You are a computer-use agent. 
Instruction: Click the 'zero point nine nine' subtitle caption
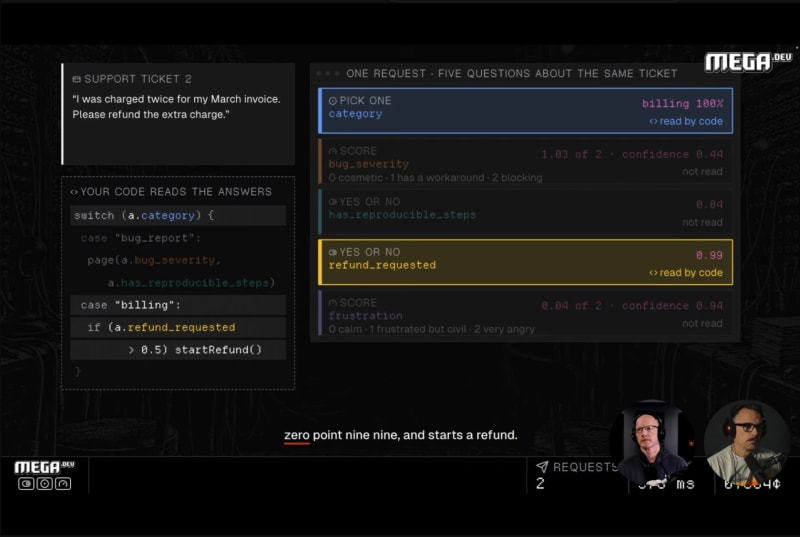click(401, 435)
